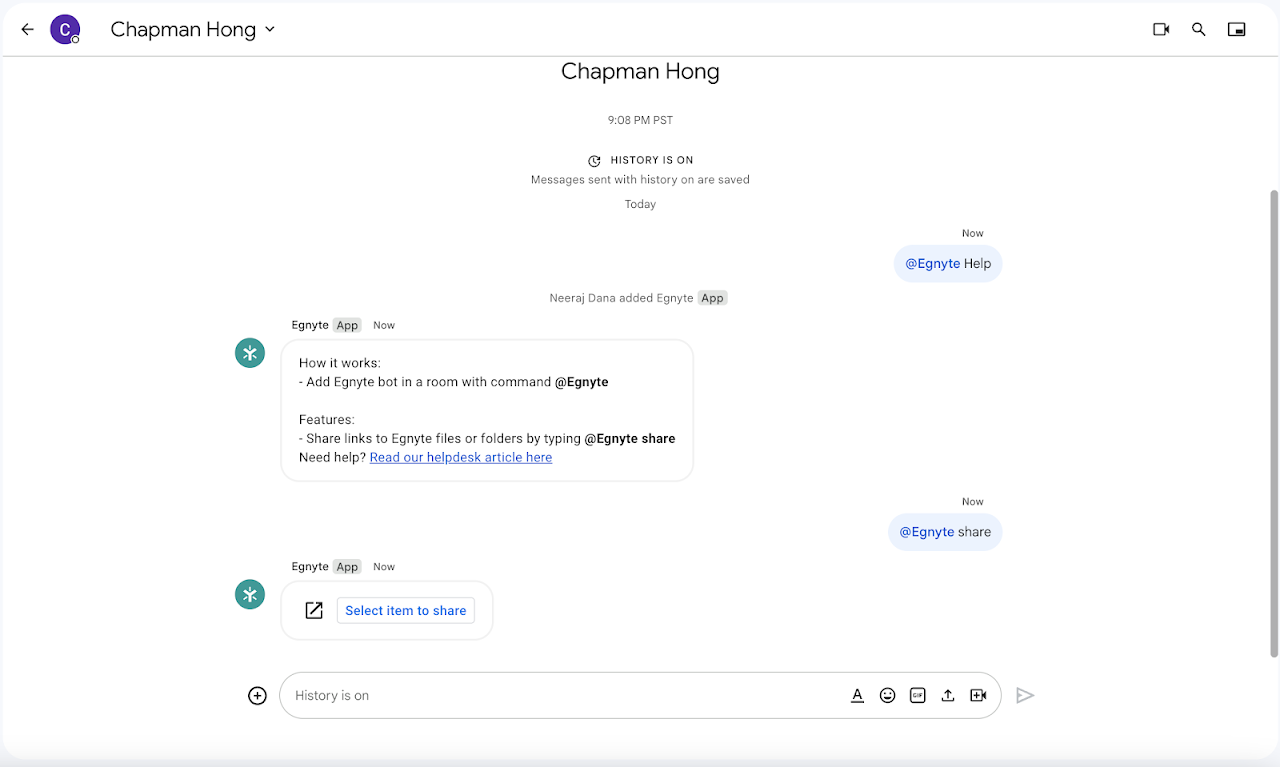1280x767 pixels.
Task: Open chat in pop-up window
Action: point(1237,30)
